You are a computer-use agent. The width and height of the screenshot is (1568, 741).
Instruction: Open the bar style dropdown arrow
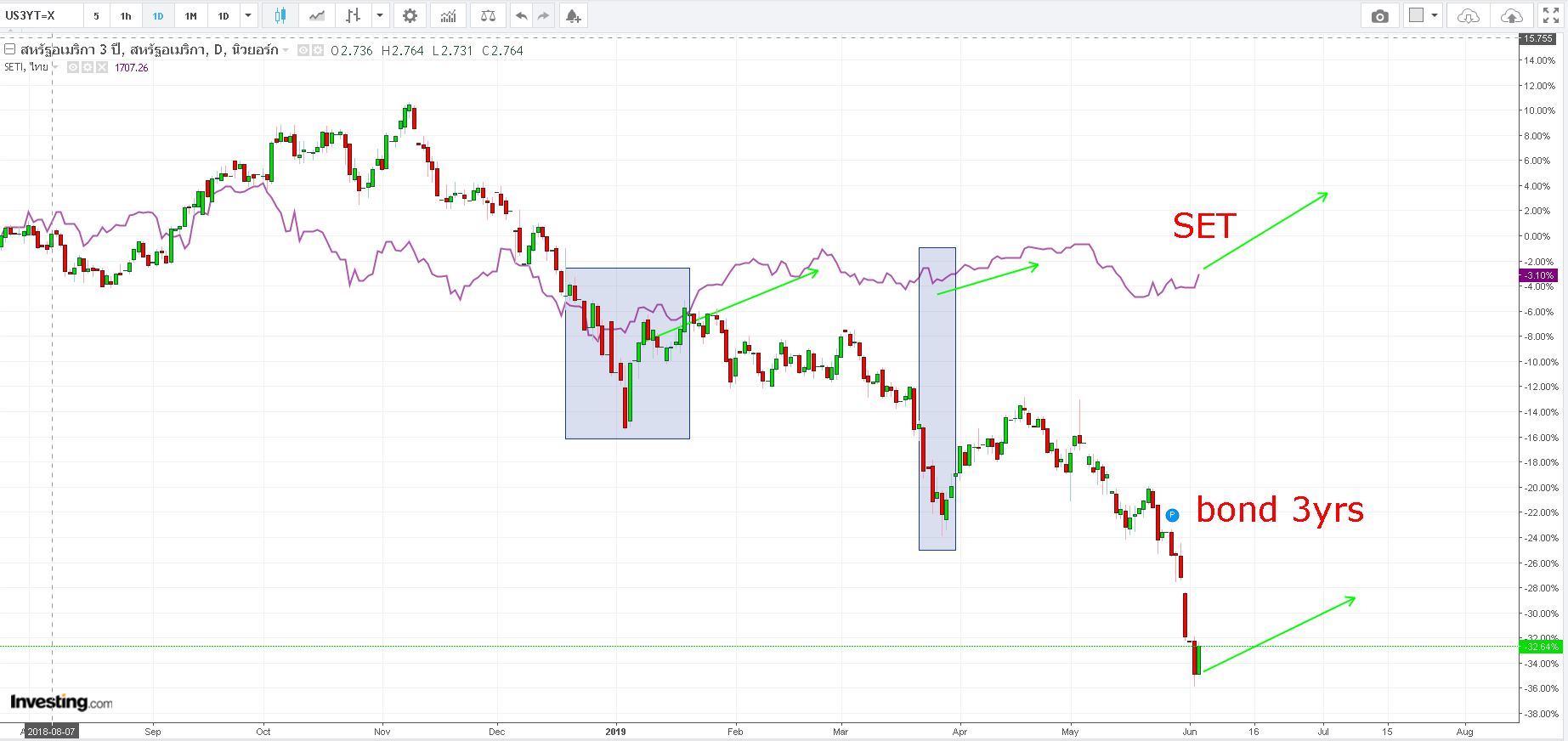coord(380,15)
